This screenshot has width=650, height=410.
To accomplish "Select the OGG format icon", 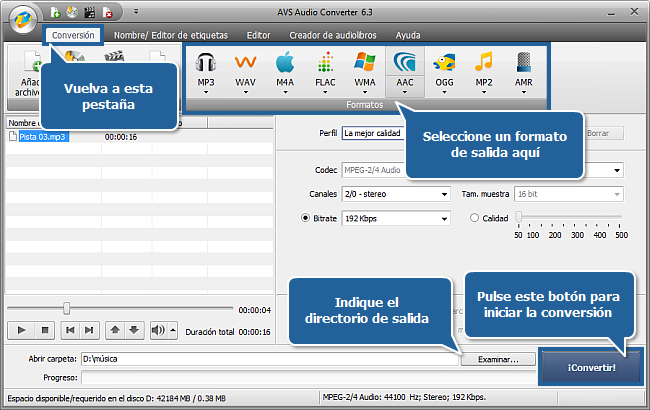I will (x=445, y=66).
